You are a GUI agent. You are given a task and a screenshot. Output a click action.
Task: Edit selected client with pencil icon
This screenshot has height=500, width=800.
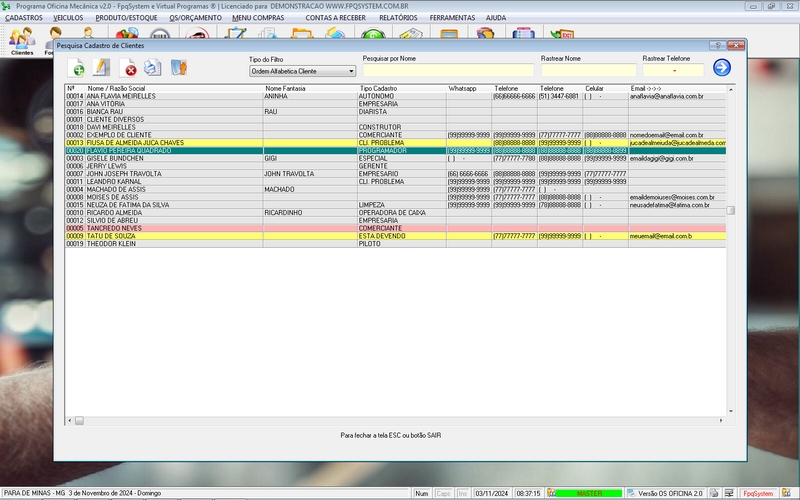pos(102,67)
